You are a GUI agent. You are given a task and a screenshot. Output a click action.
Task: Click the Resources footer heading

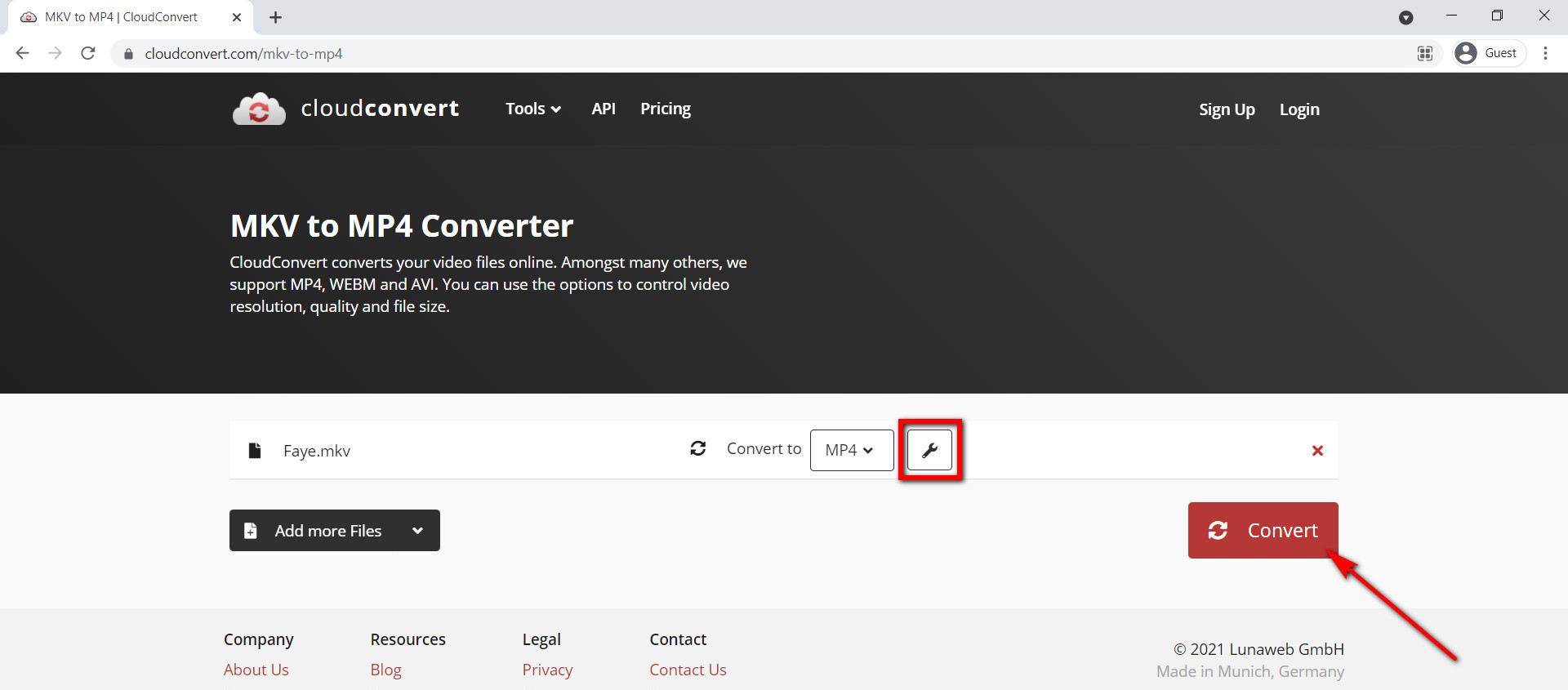[408, 639]
